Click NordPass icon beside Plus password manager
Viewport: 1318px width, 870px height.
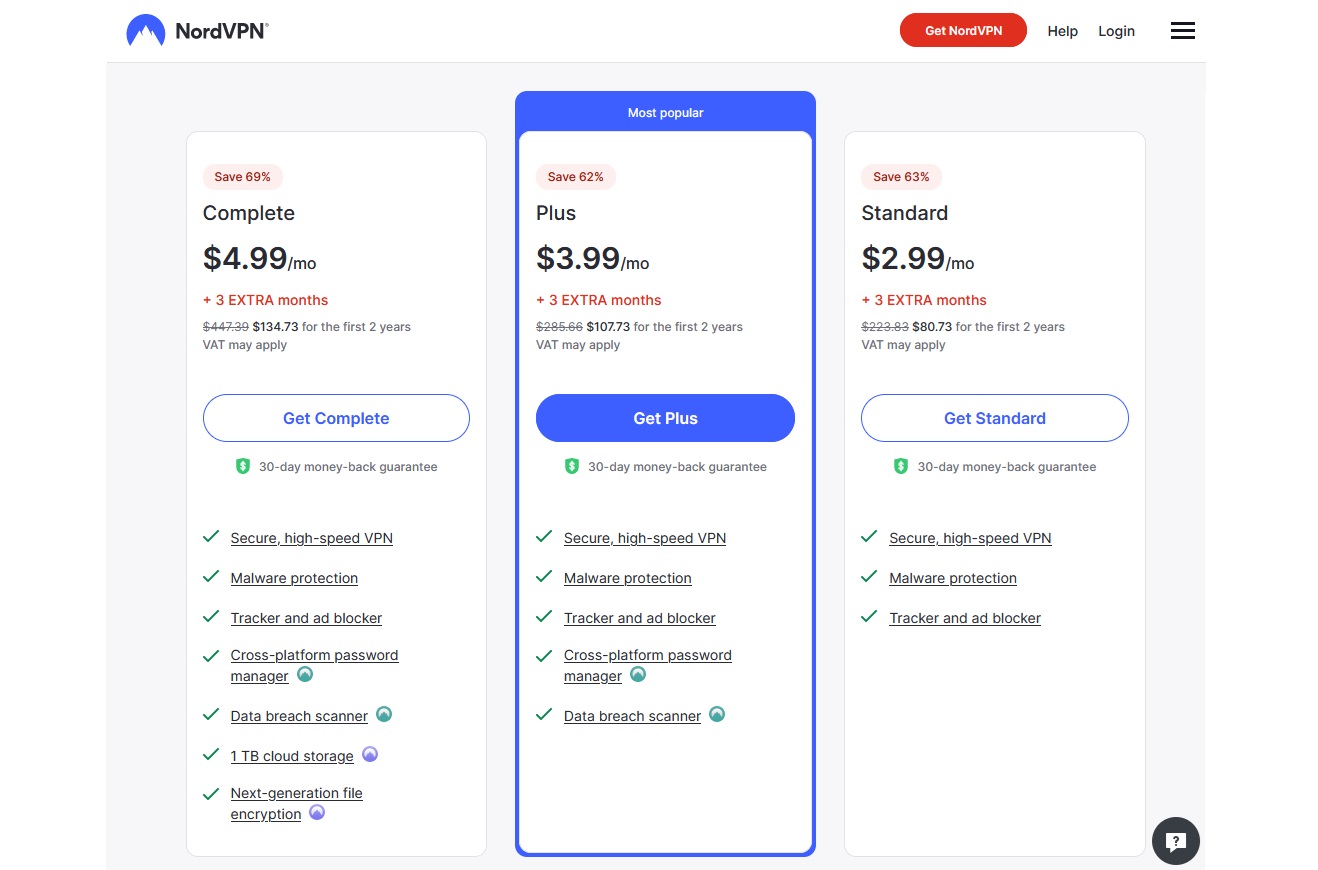(638, 675)
